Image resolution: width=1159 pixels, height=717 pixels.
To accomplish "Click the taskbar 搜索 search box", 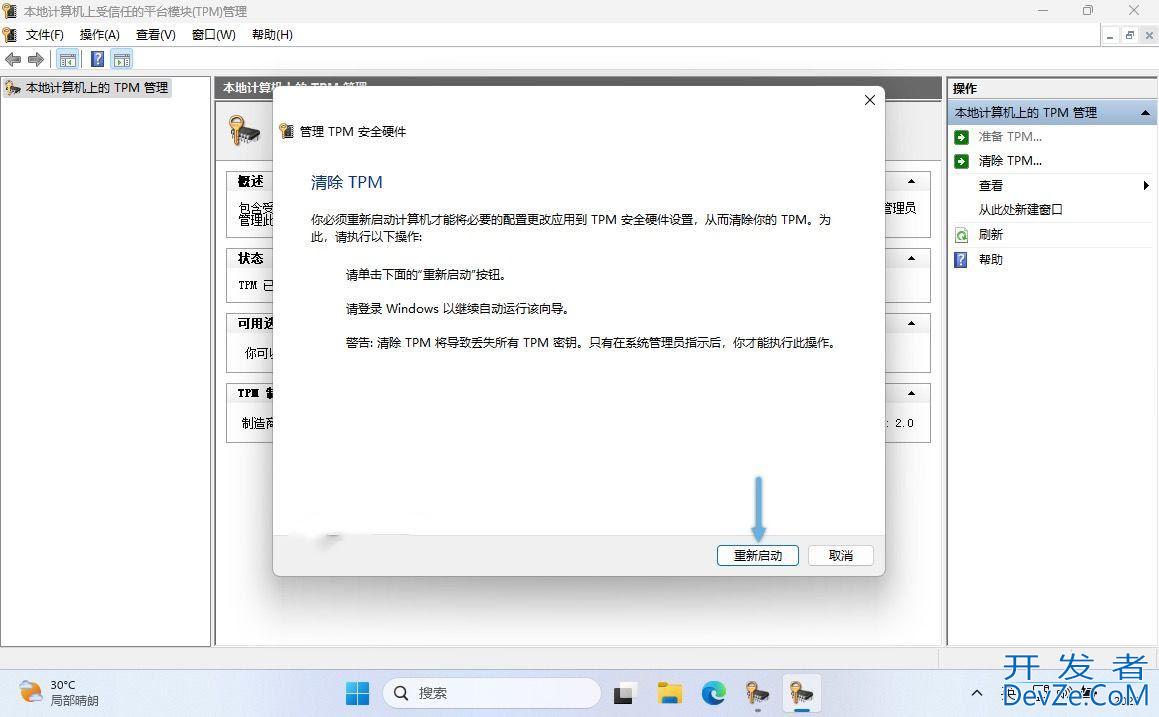I will coord(492,693).
